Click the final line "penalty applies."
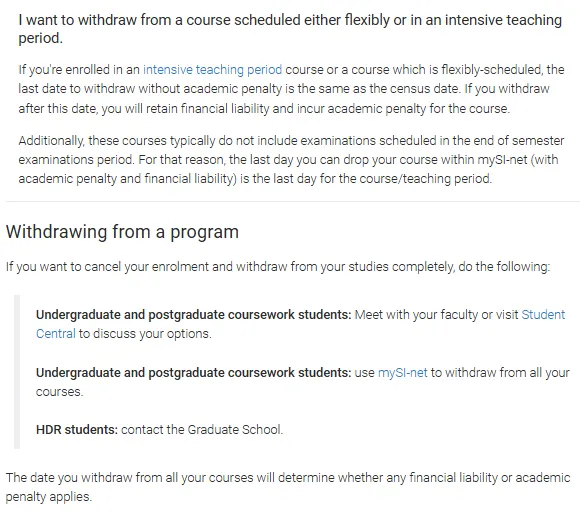 point(48,496)
